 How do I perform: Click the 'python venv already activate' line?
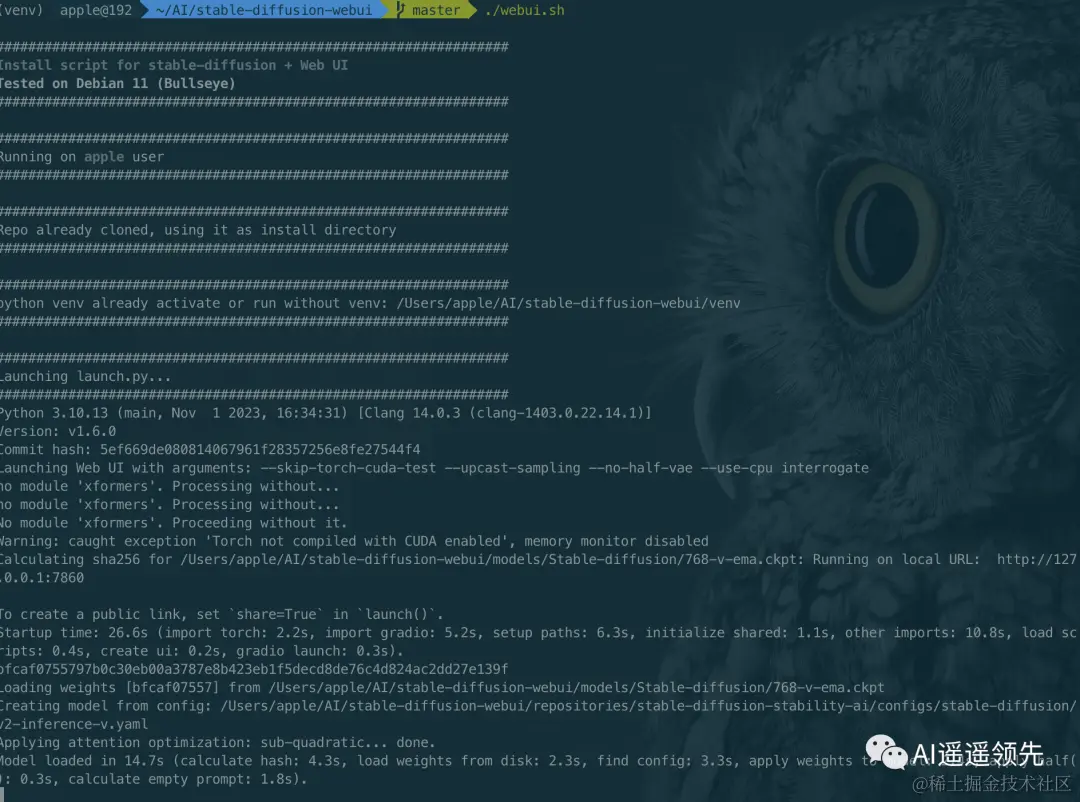click(x=370, y=303)
